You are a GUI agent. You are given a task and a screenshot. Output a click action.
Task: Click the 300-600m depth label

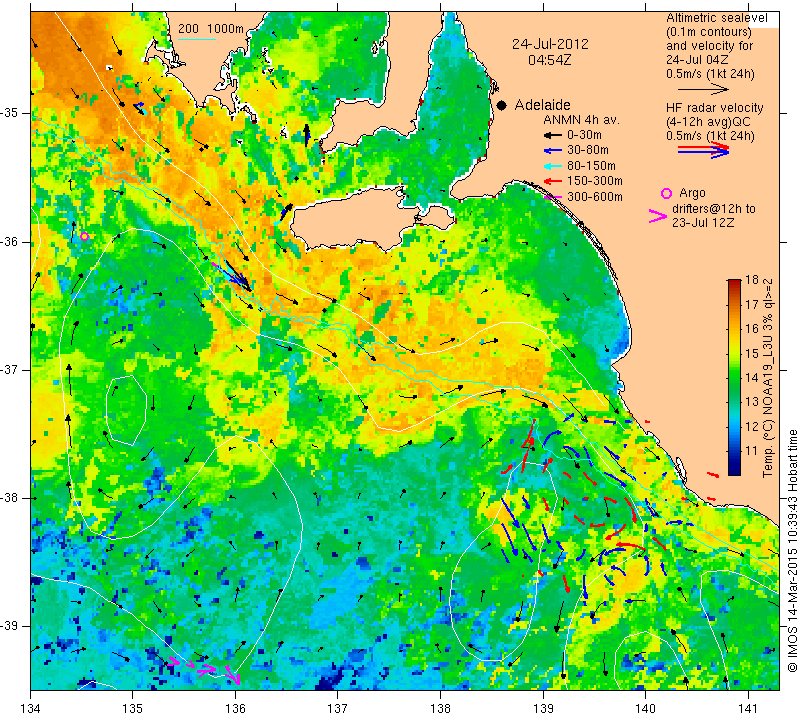tap(595, 197)
